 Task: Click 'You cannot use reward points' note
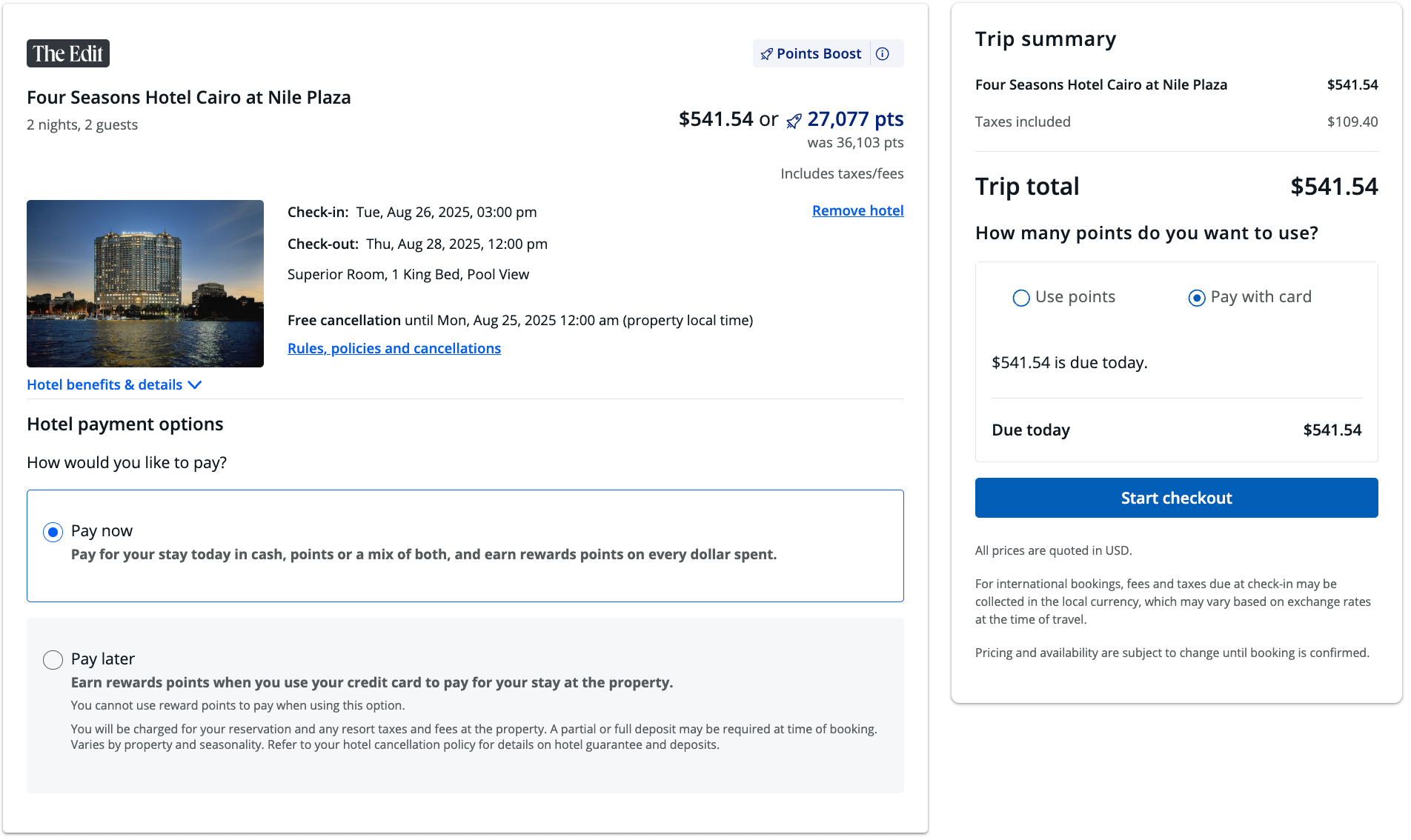point(238,705)
